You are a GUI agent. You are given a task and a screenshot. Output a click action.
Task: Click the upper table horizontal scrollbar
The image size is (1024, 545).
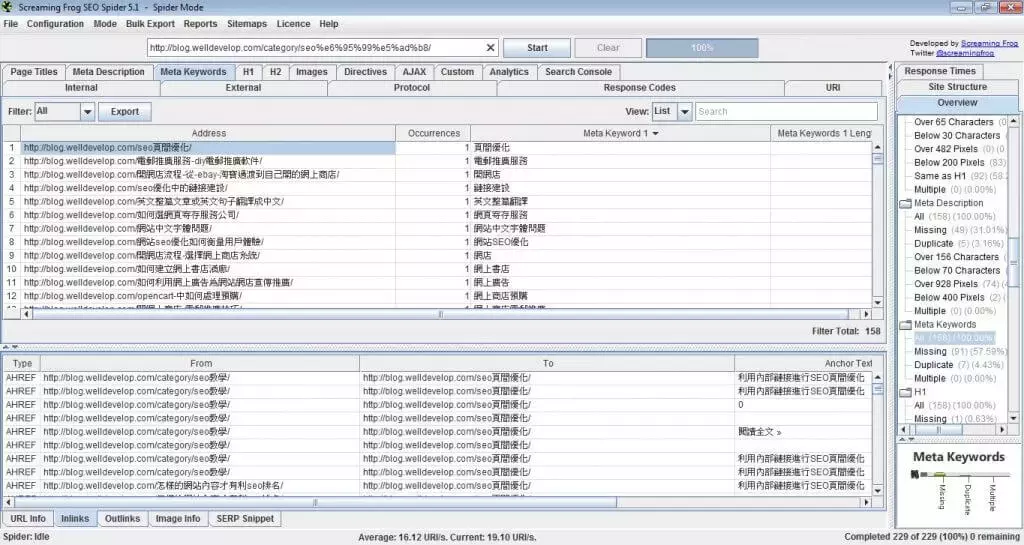pyautogui.click(x=441, y=314)
